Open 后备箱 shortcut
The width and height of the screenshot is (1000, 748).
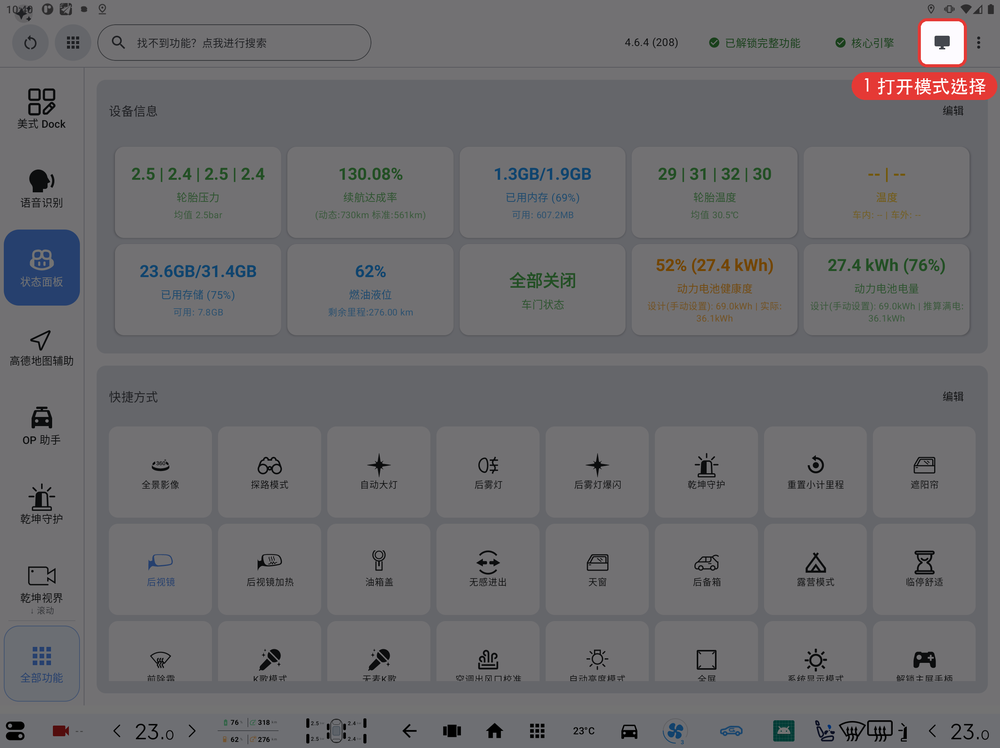[706, 569]
